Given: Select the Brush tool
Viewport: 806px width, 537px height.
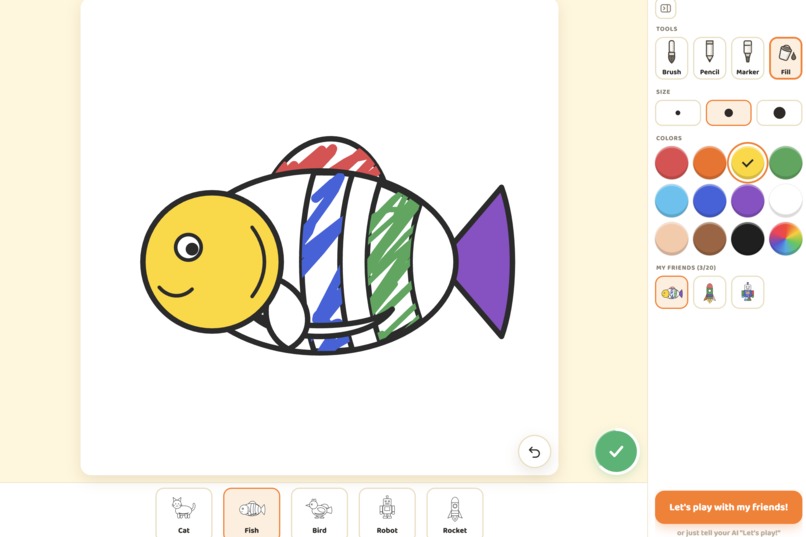Looking at the screenshot, I should [671, 58].
